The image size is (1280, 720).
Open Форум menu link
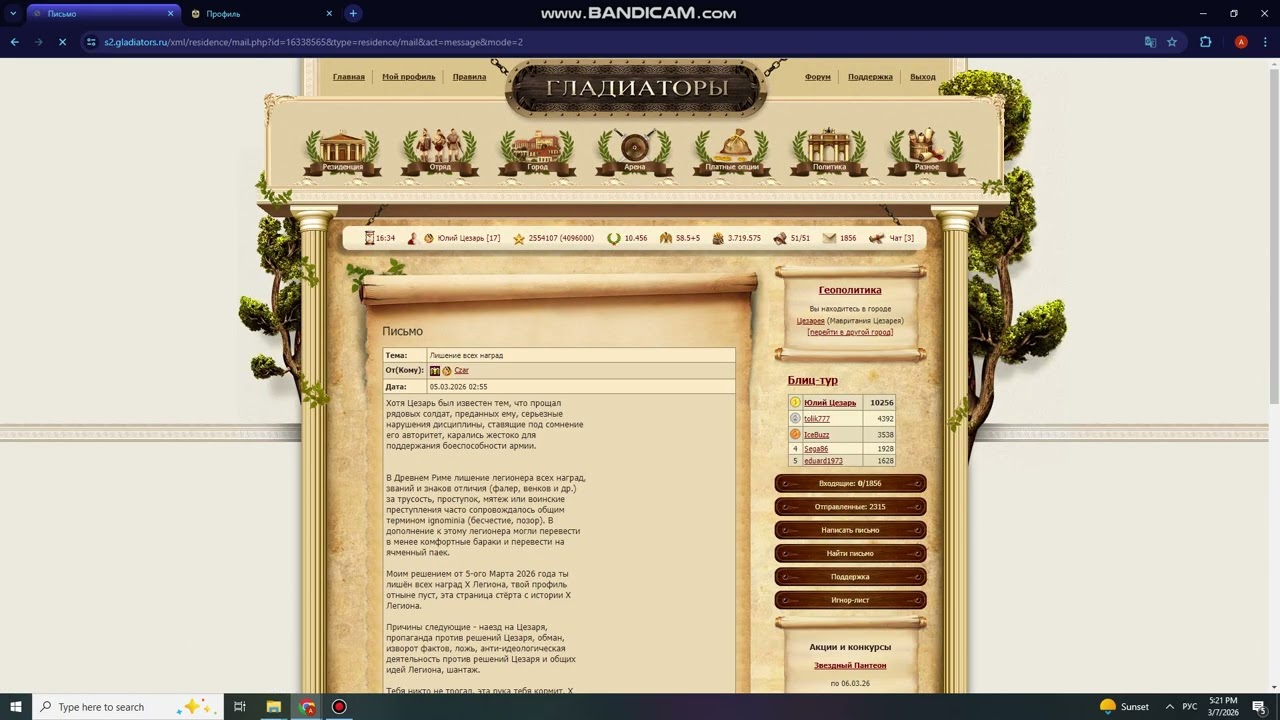pos(817,76)
